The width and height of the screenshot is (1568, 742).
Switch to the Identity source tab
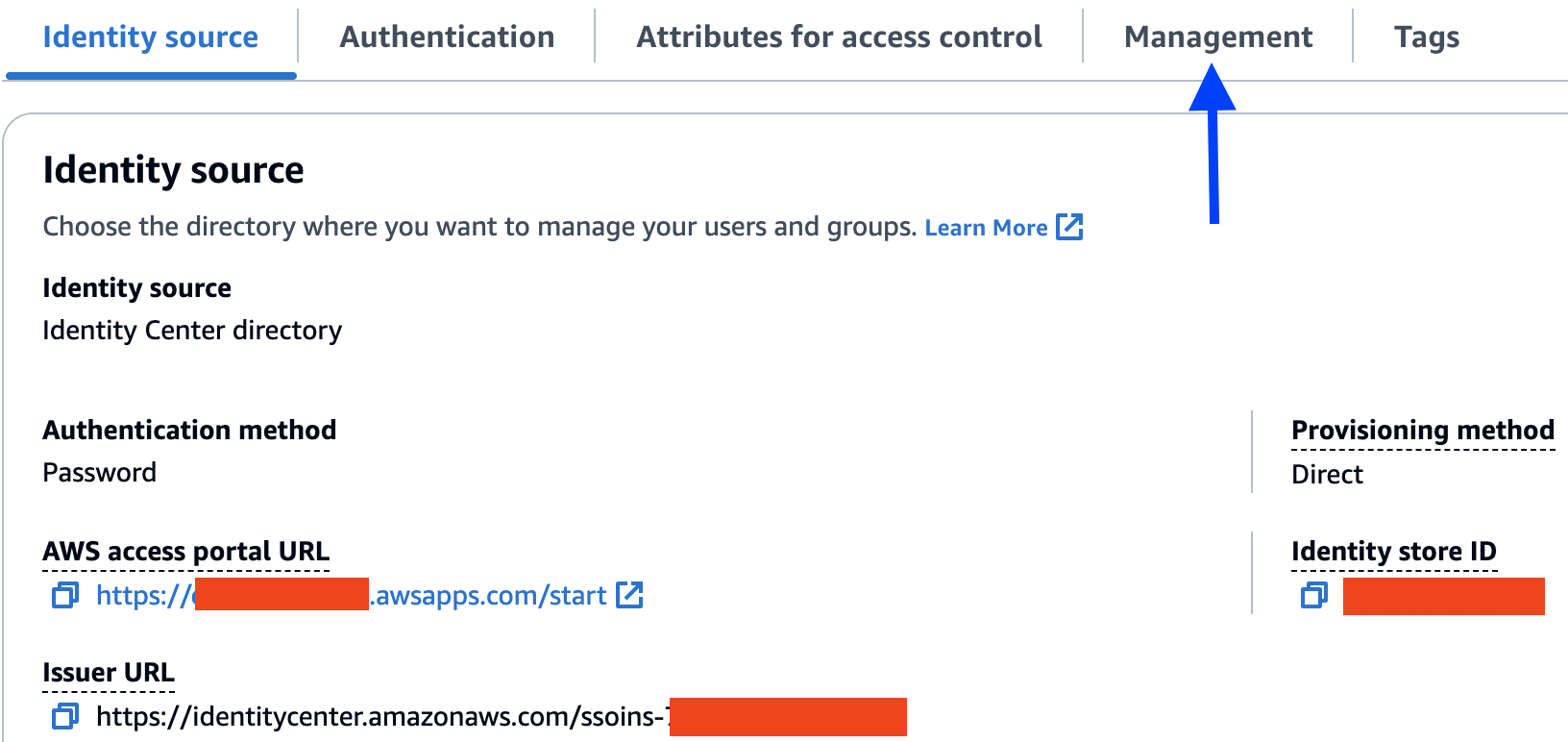tap(151, 37)
